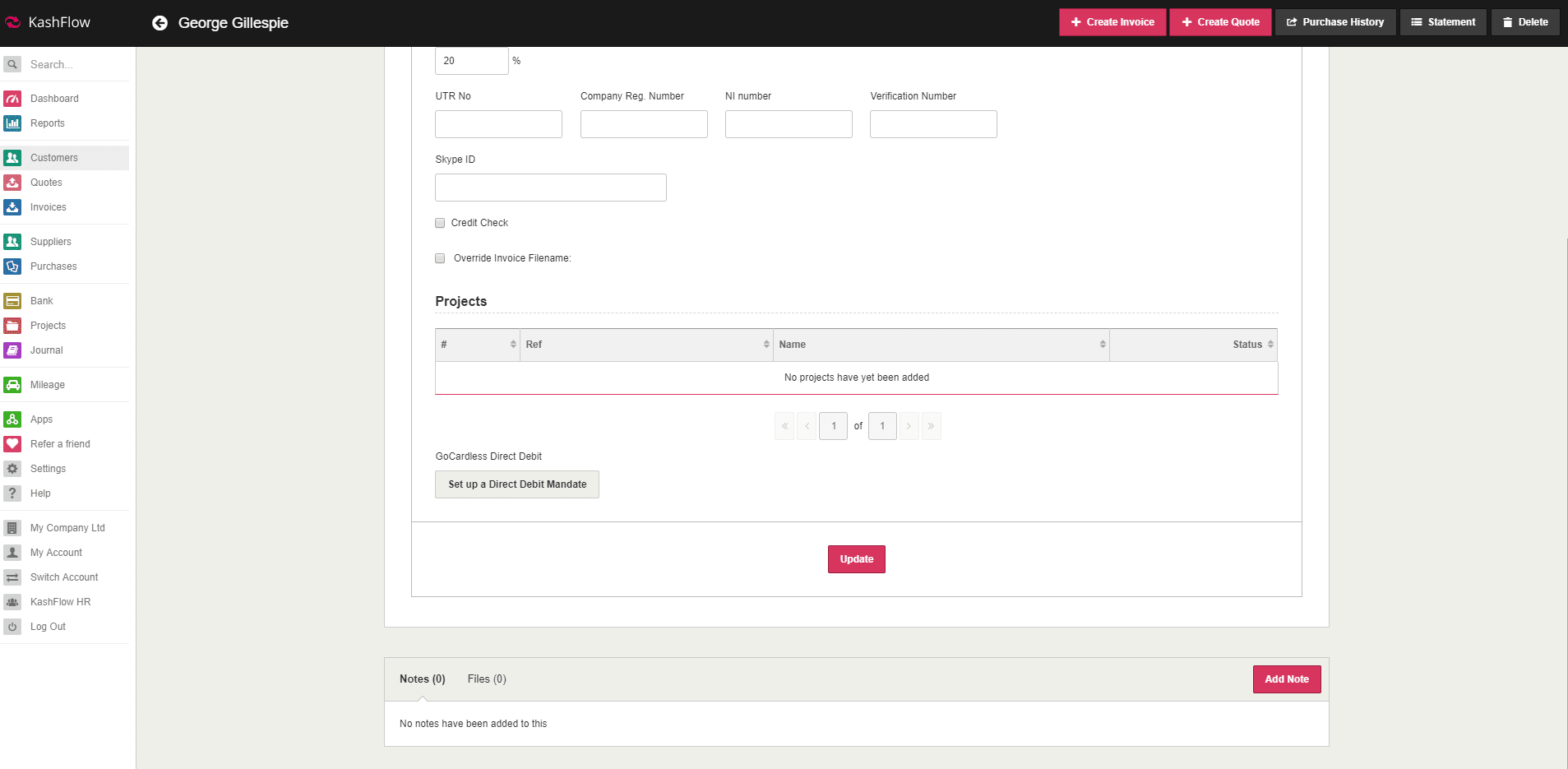Click the Journal book icon

click(12, 350)
